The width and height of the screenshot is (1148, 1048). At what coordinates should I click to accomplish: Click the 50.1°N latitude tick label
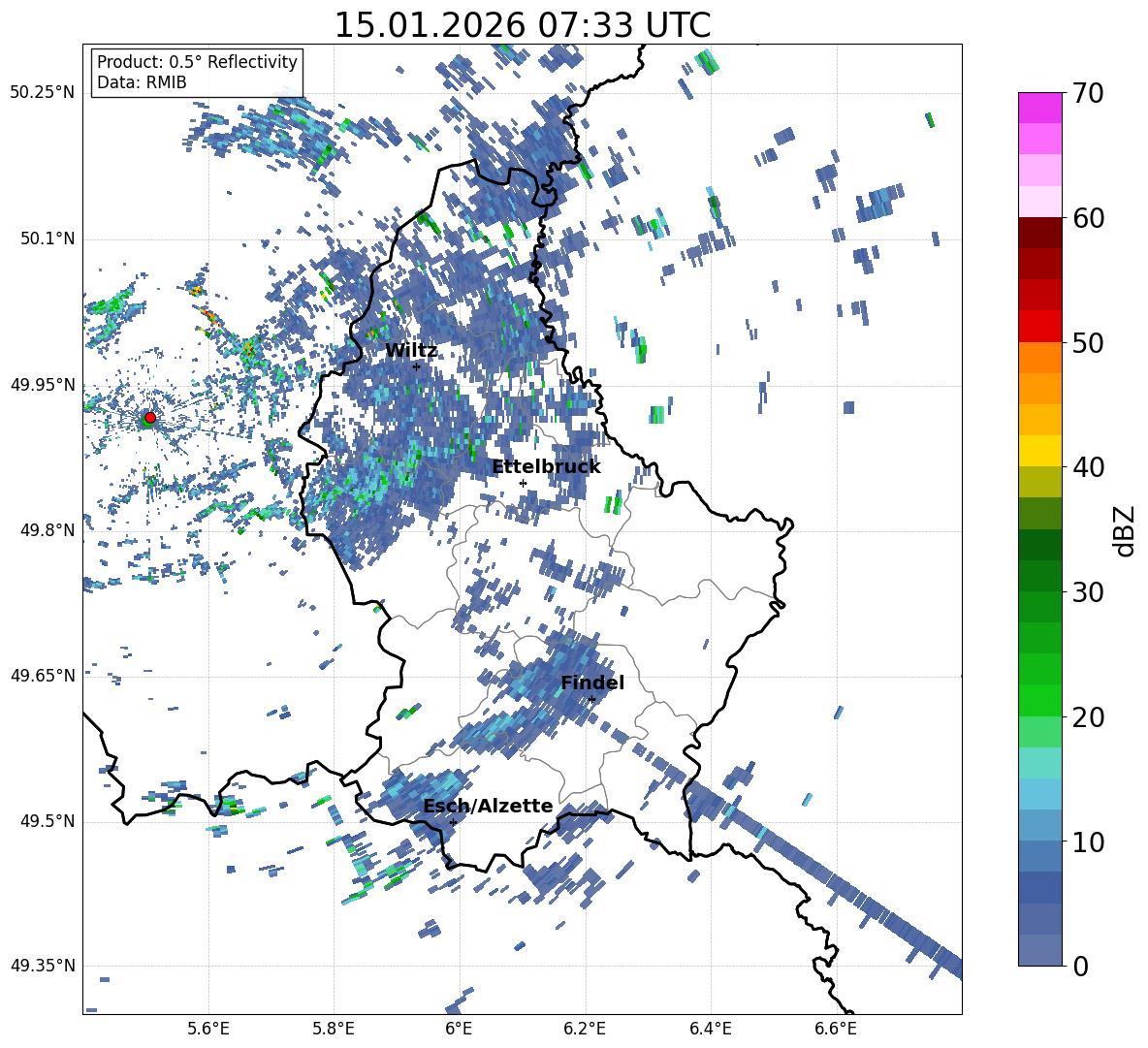pyautogui.click(x=48, y=239)
